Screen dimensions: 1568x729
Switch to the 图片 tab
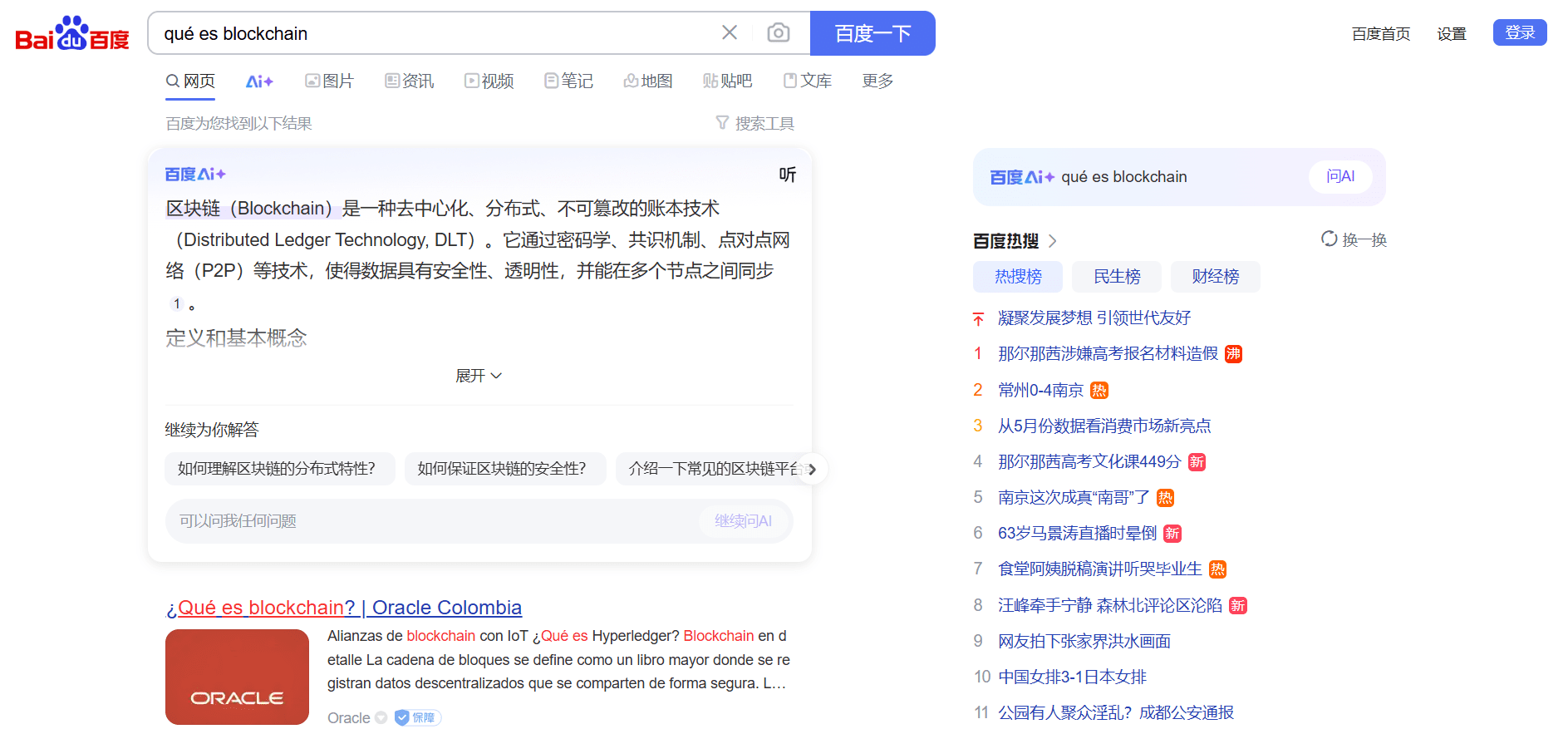(x=329, y=81)
